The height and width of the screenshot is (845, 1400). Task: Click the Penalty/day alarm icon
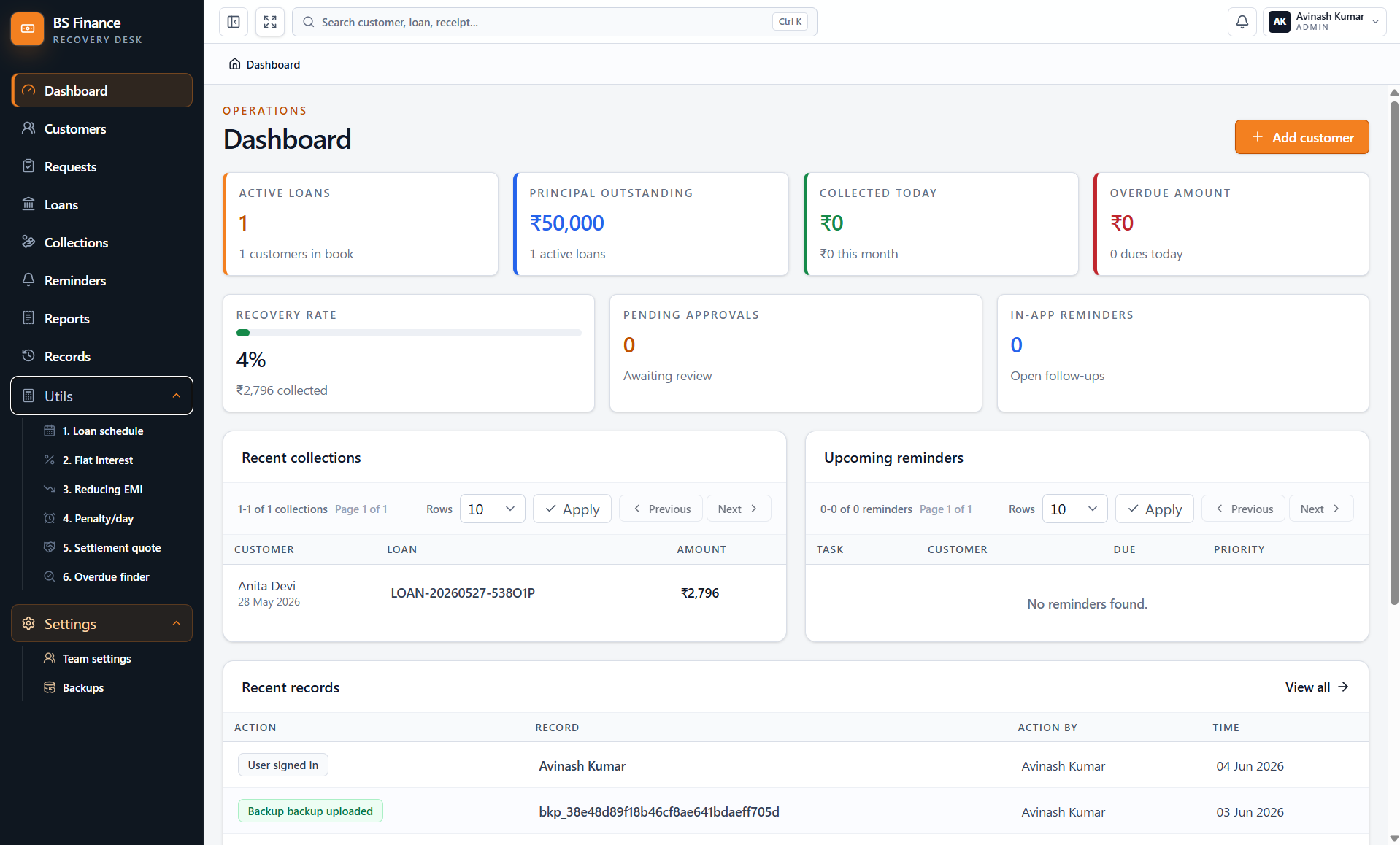click(50, 518)
